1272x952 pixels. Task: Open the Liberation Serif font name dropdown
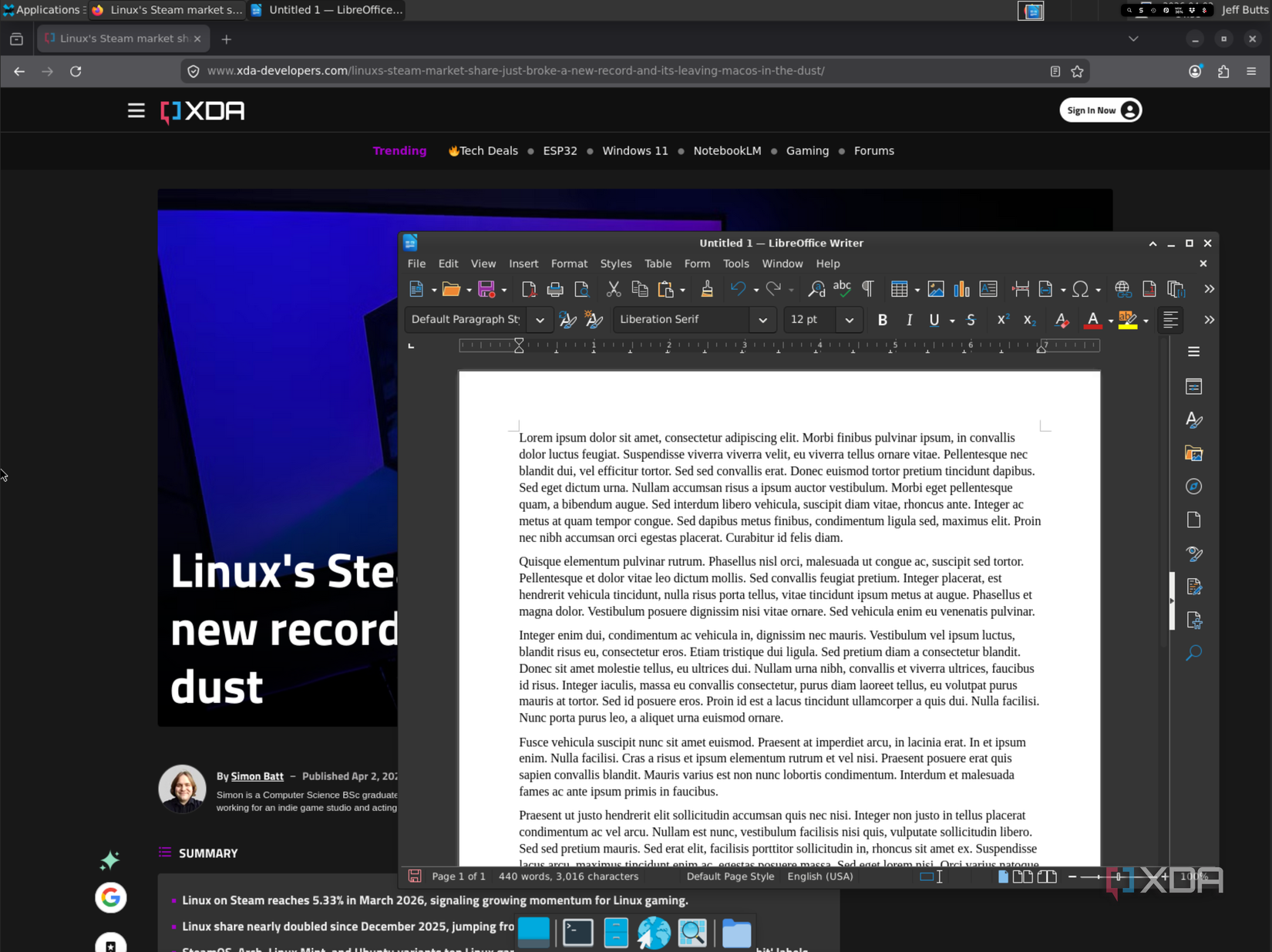[762, 319]
